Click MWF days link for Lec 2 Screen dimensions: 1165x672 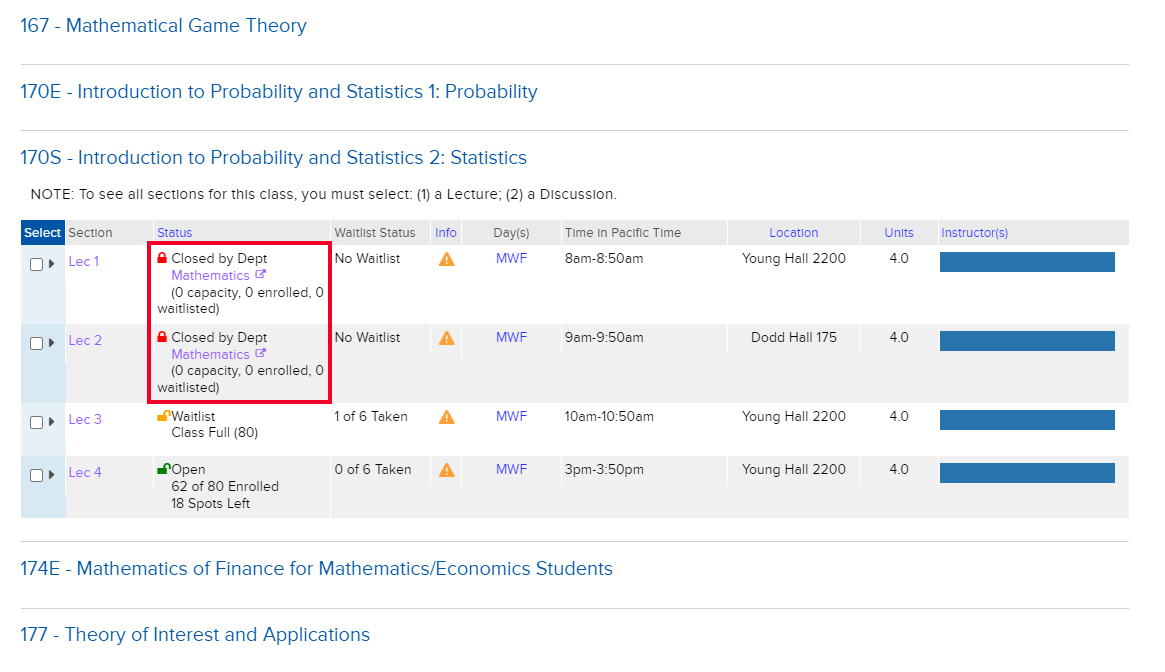point(511,337)
